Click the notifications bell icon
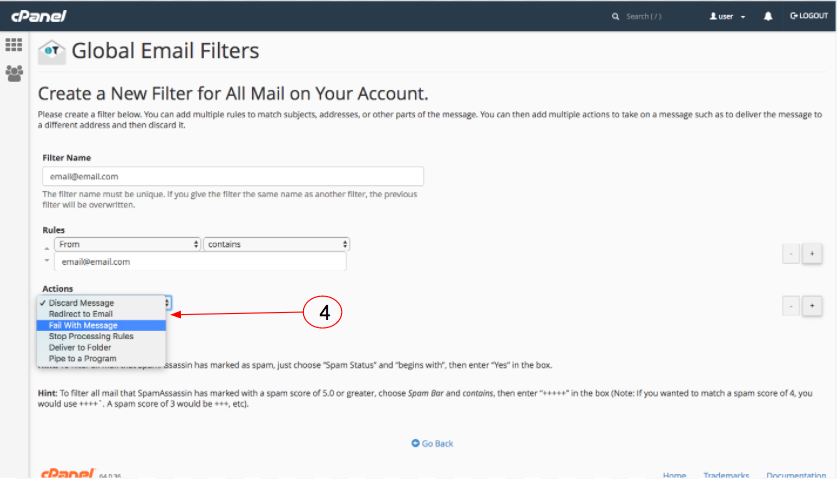 tap(768, 16)
